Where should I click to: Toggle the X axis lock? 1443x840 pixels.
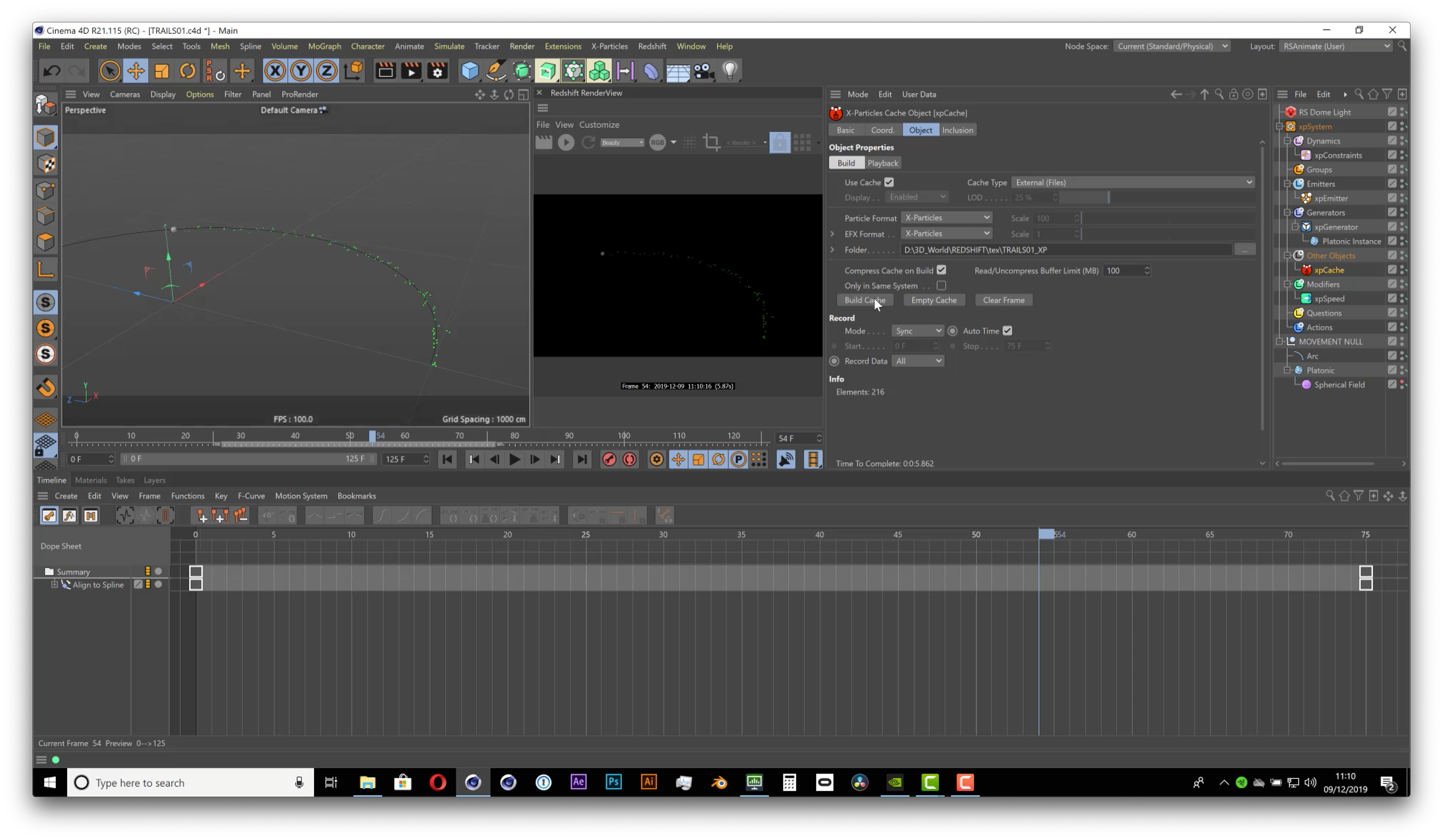[275, 71]
